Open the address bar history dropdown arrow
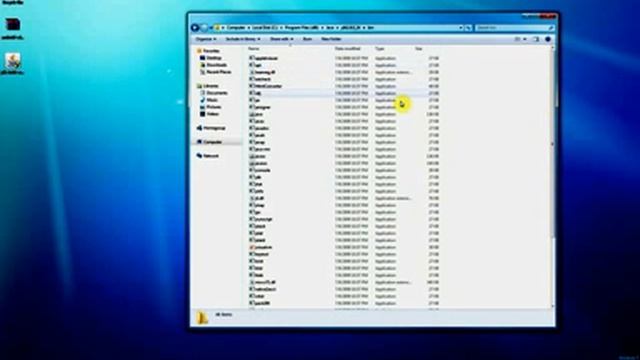640x360 pixels. [460, 28]
